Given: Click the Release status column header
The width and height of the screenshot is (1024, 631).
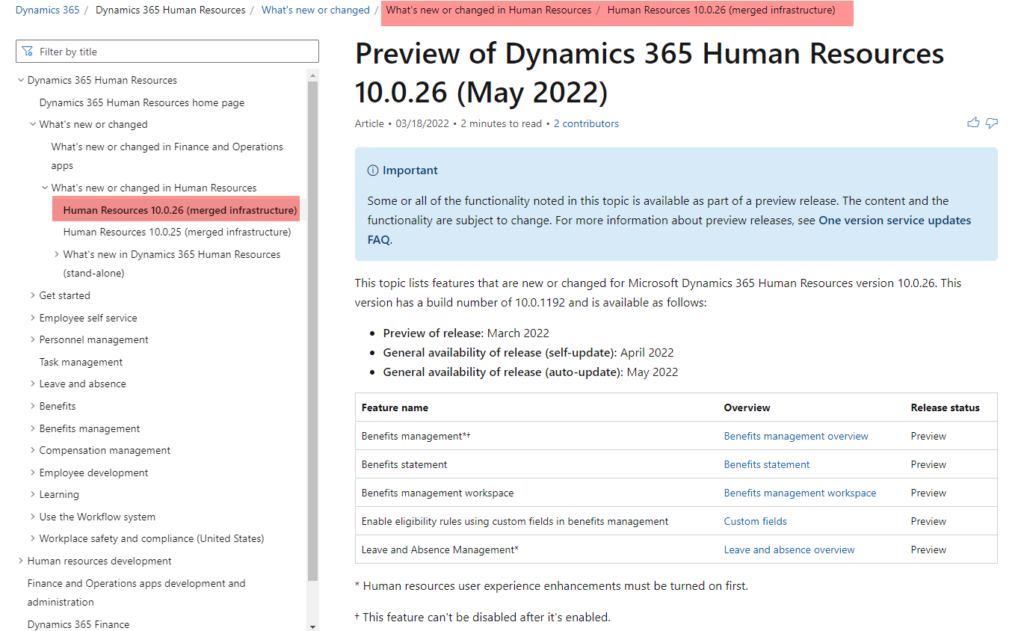Looking at the screenshot, I should click(x=945, y=407).
